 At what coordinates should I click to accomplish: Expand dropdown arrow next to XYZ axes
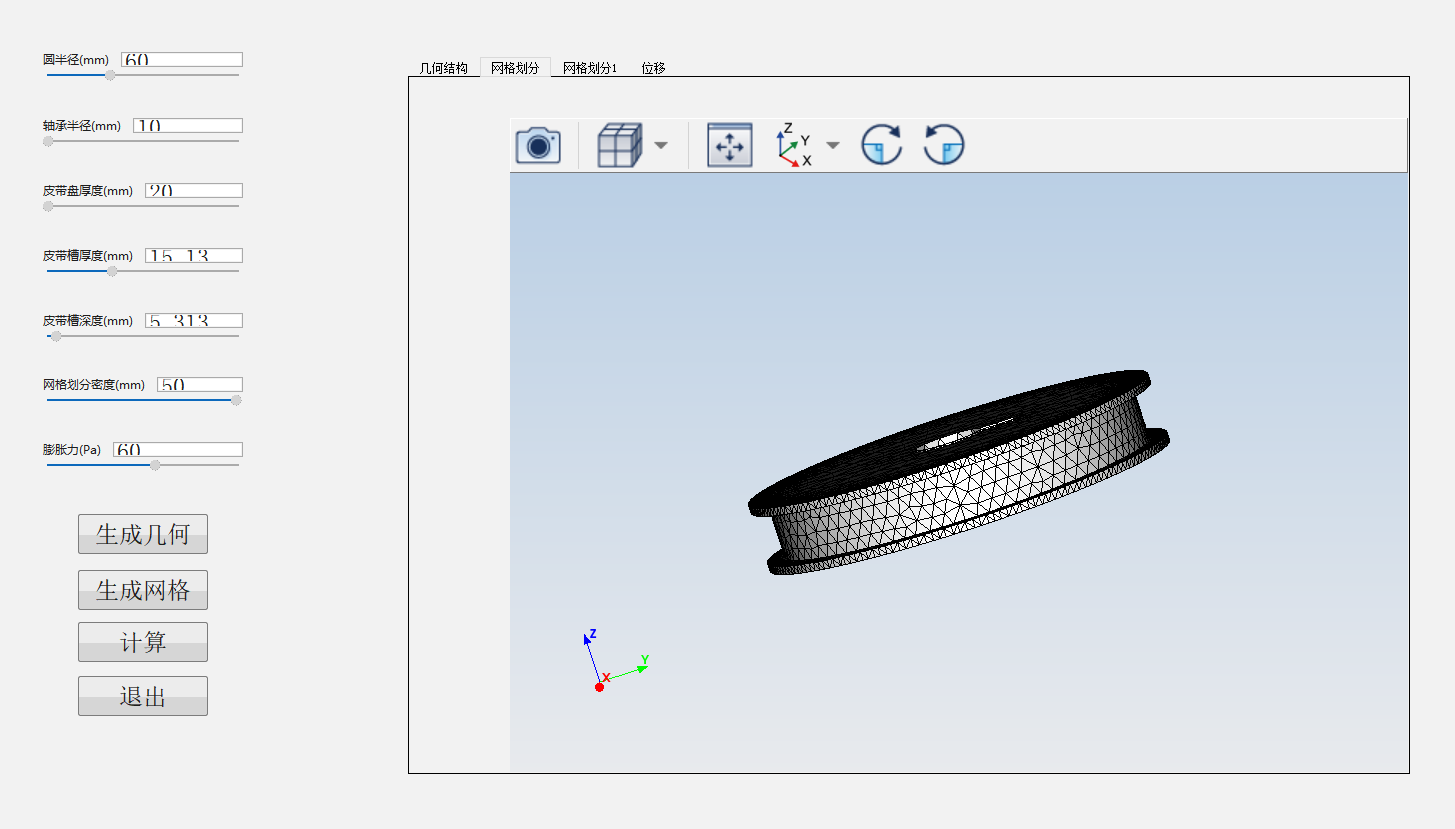coord(833,146)
